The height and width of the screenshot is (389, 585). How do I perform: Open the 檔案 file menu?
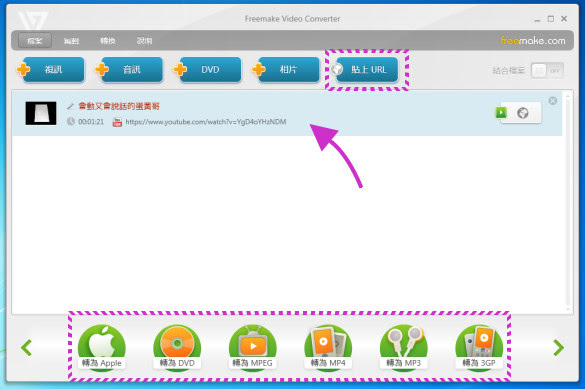(35, 40)
